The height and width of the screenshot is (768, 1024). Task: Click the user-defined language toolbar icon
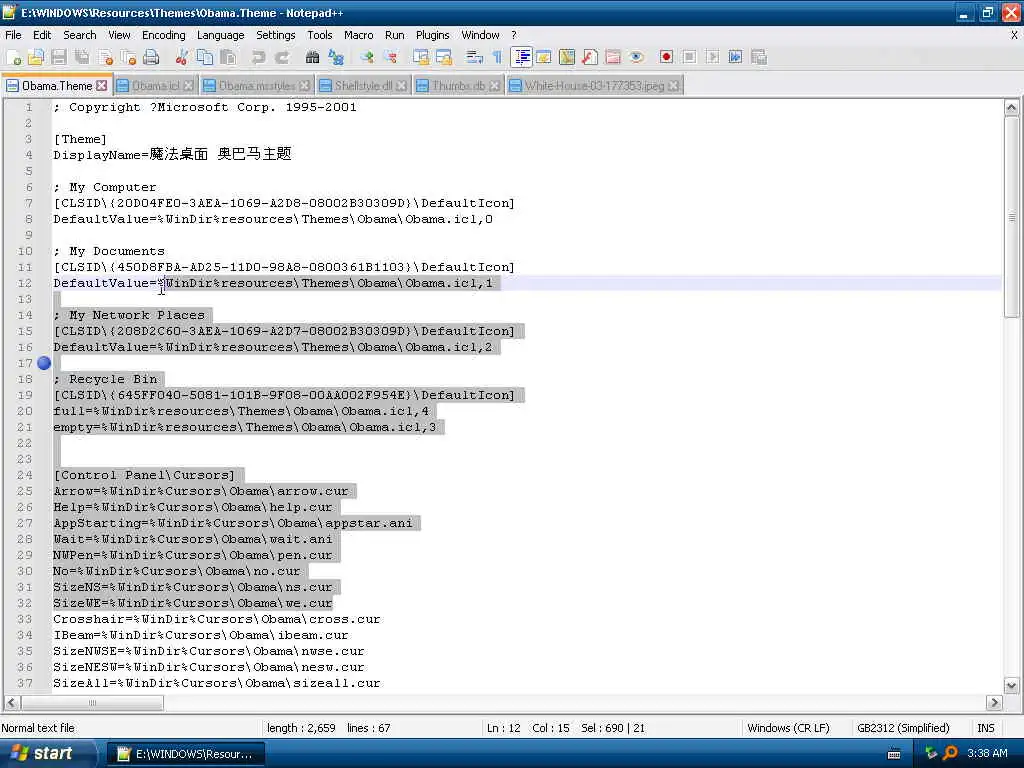pyautogui.click(x=543, y=57)
